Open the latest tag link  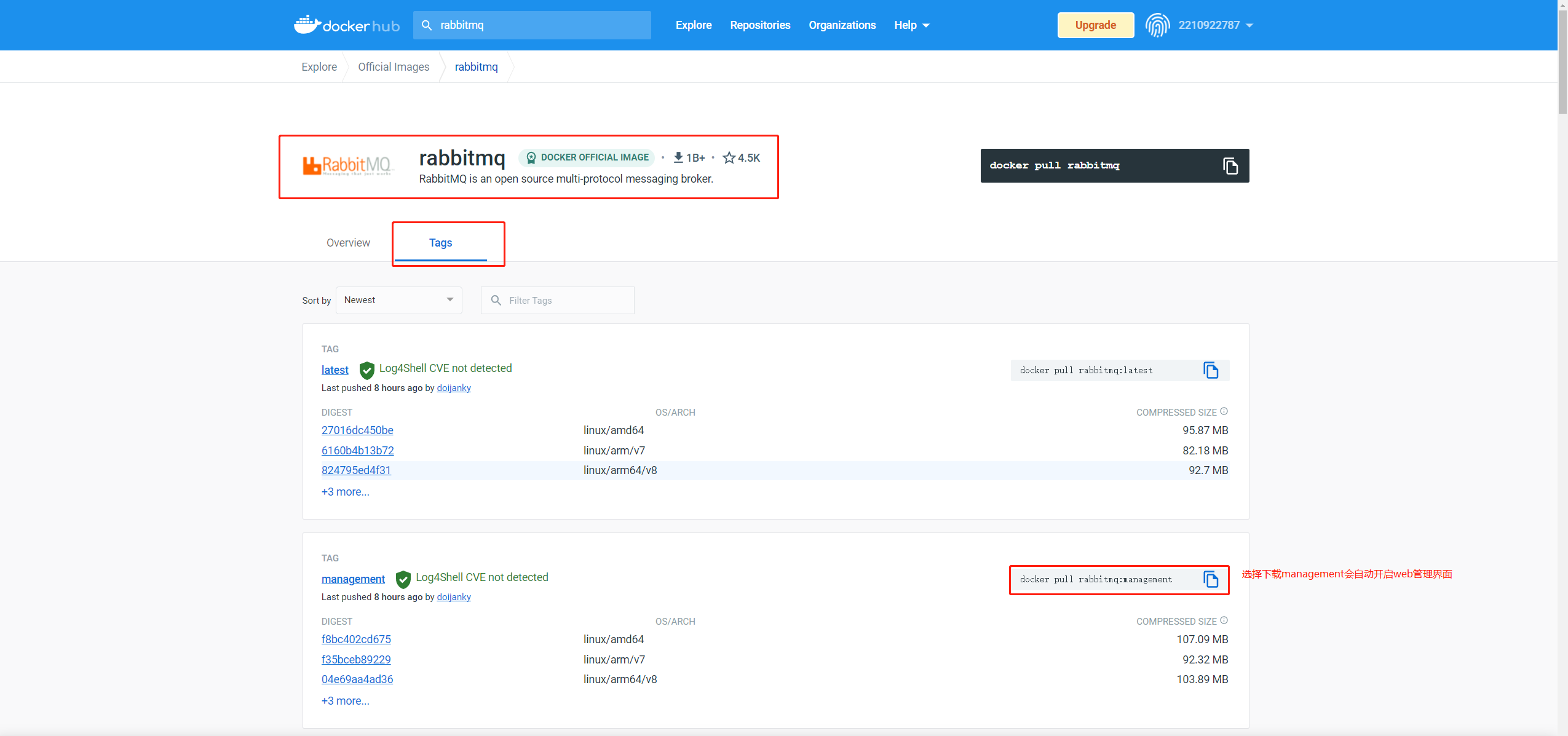335,370
